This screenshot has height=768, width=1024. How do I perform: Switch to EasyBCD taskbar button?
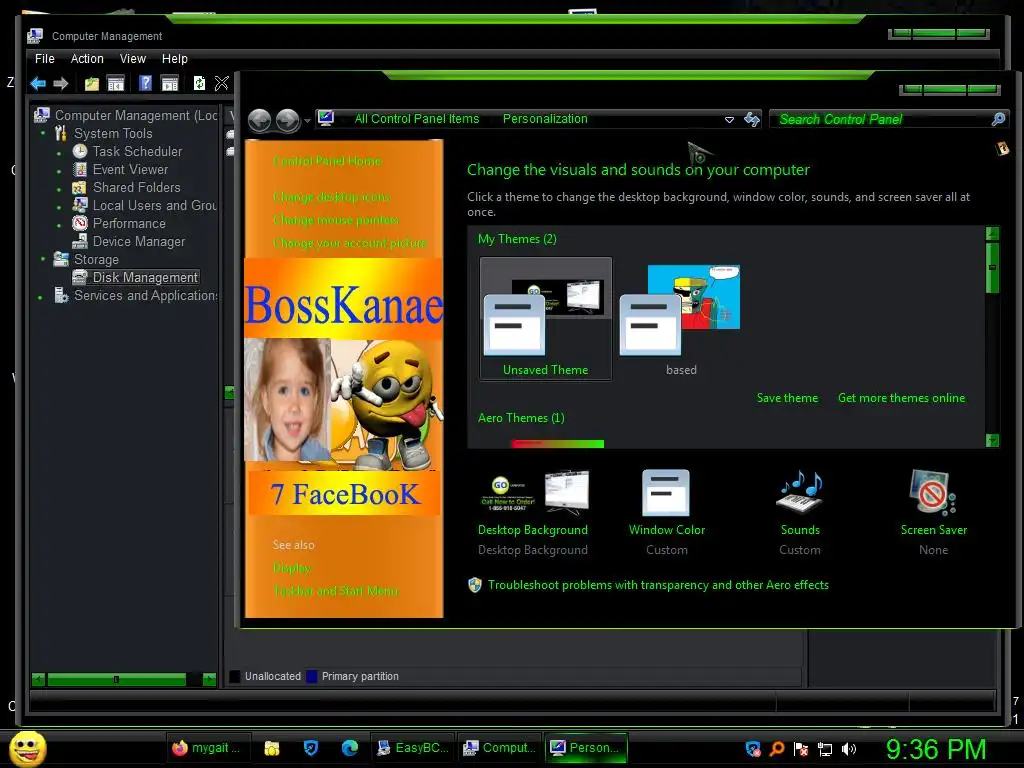point(413,748)
